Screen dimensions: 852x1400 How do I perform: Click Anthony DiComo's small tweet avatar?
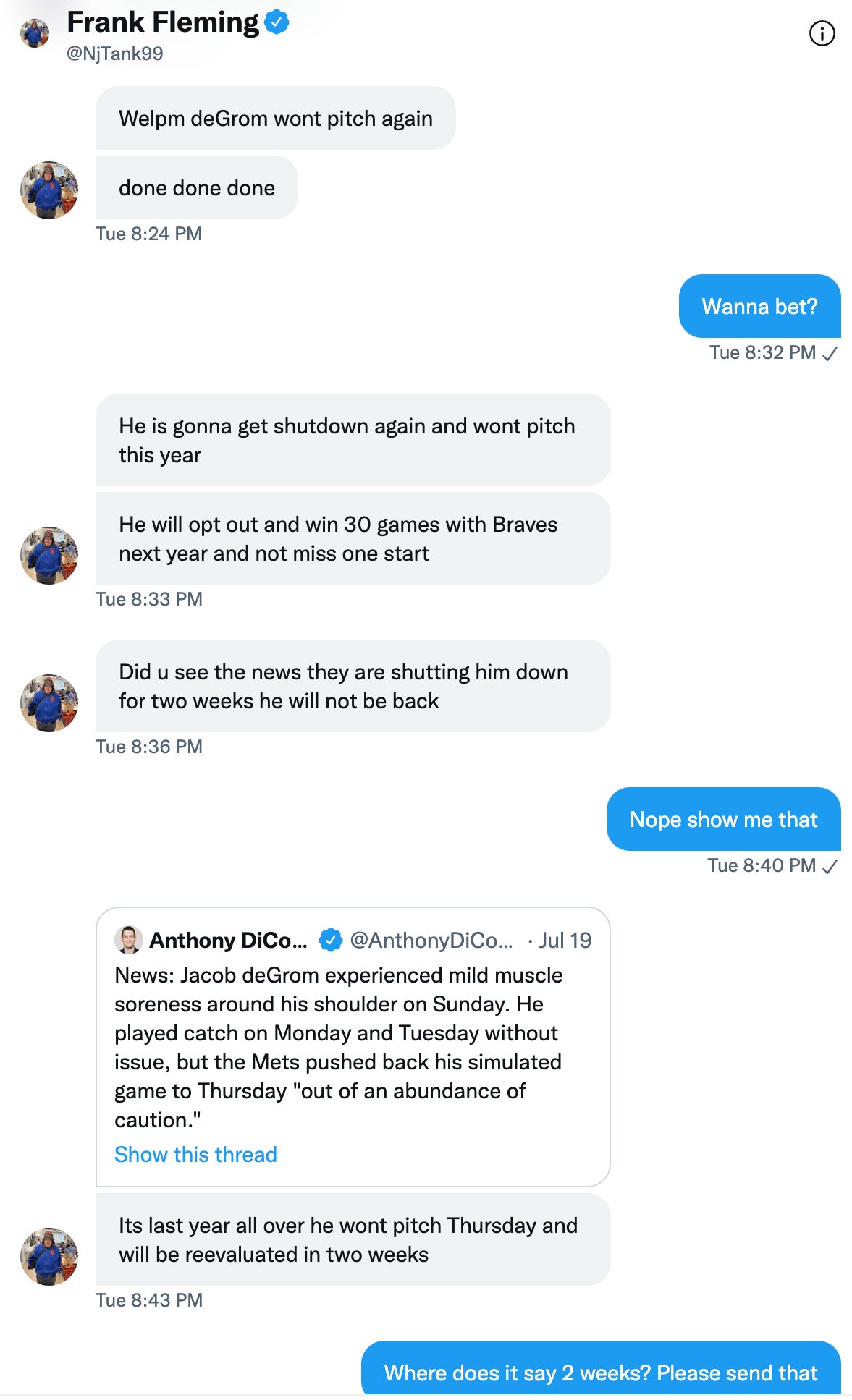[128, 940]
